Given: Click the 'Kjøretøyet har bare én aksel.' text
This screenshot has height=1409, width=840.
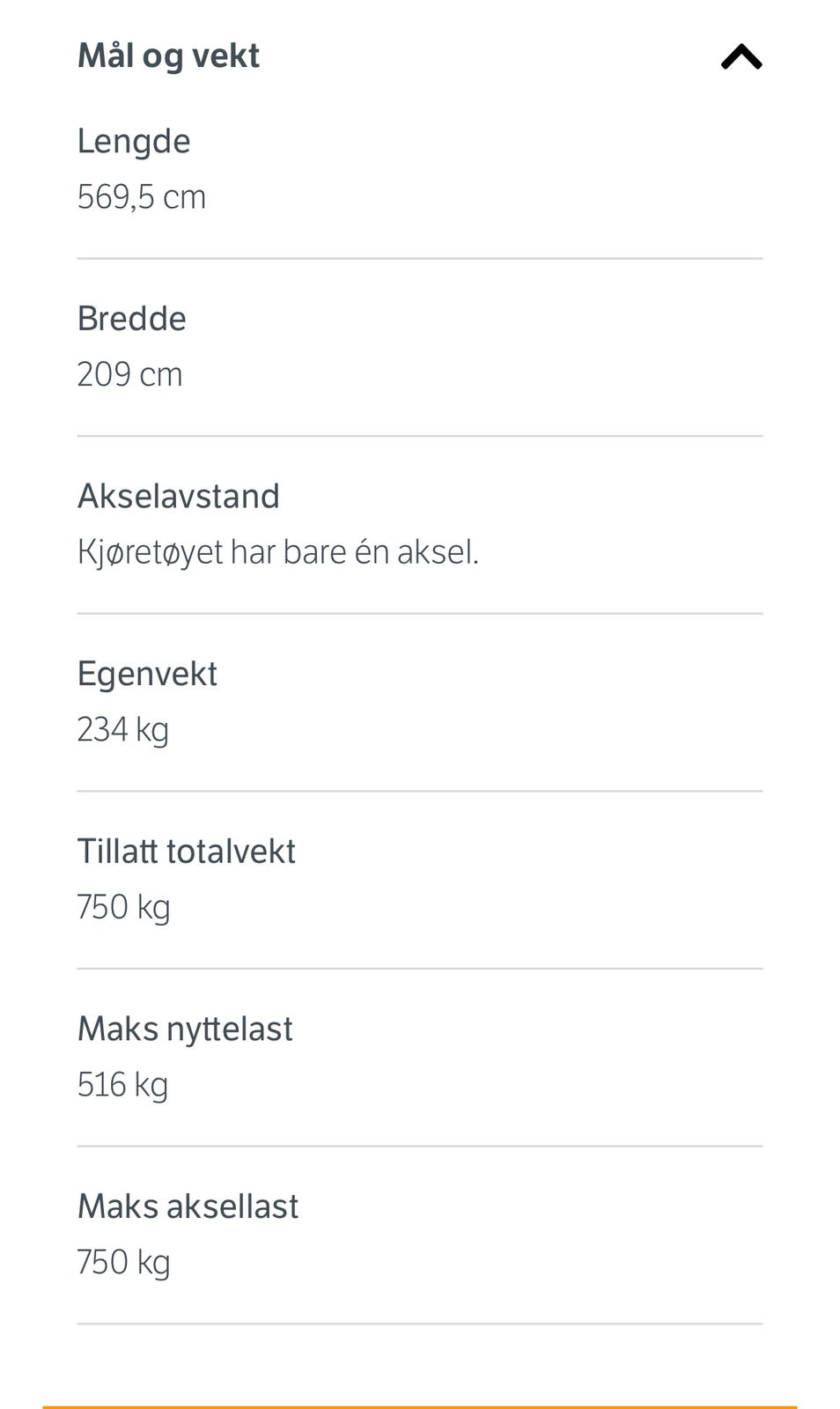Looking at the screenshot, I should [278, 552].
